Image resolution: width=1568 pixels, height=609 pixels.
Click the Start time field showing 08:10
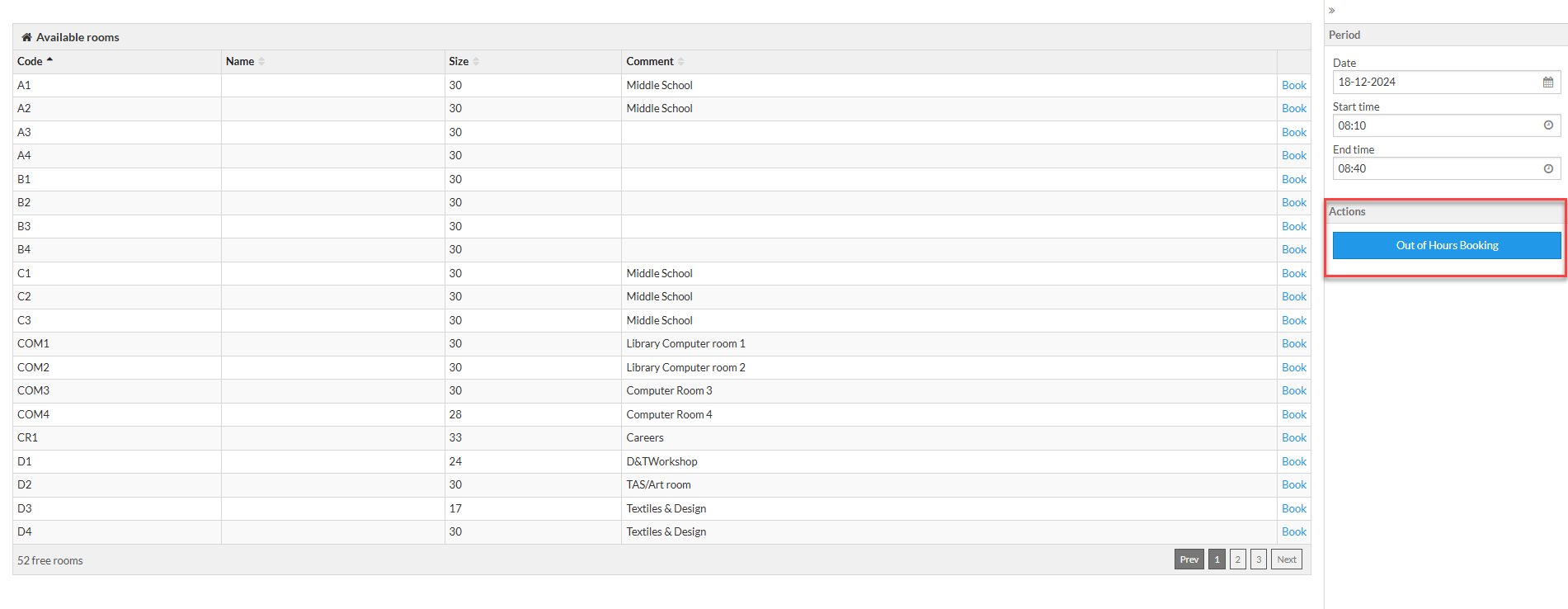[x=1447, y=125]
